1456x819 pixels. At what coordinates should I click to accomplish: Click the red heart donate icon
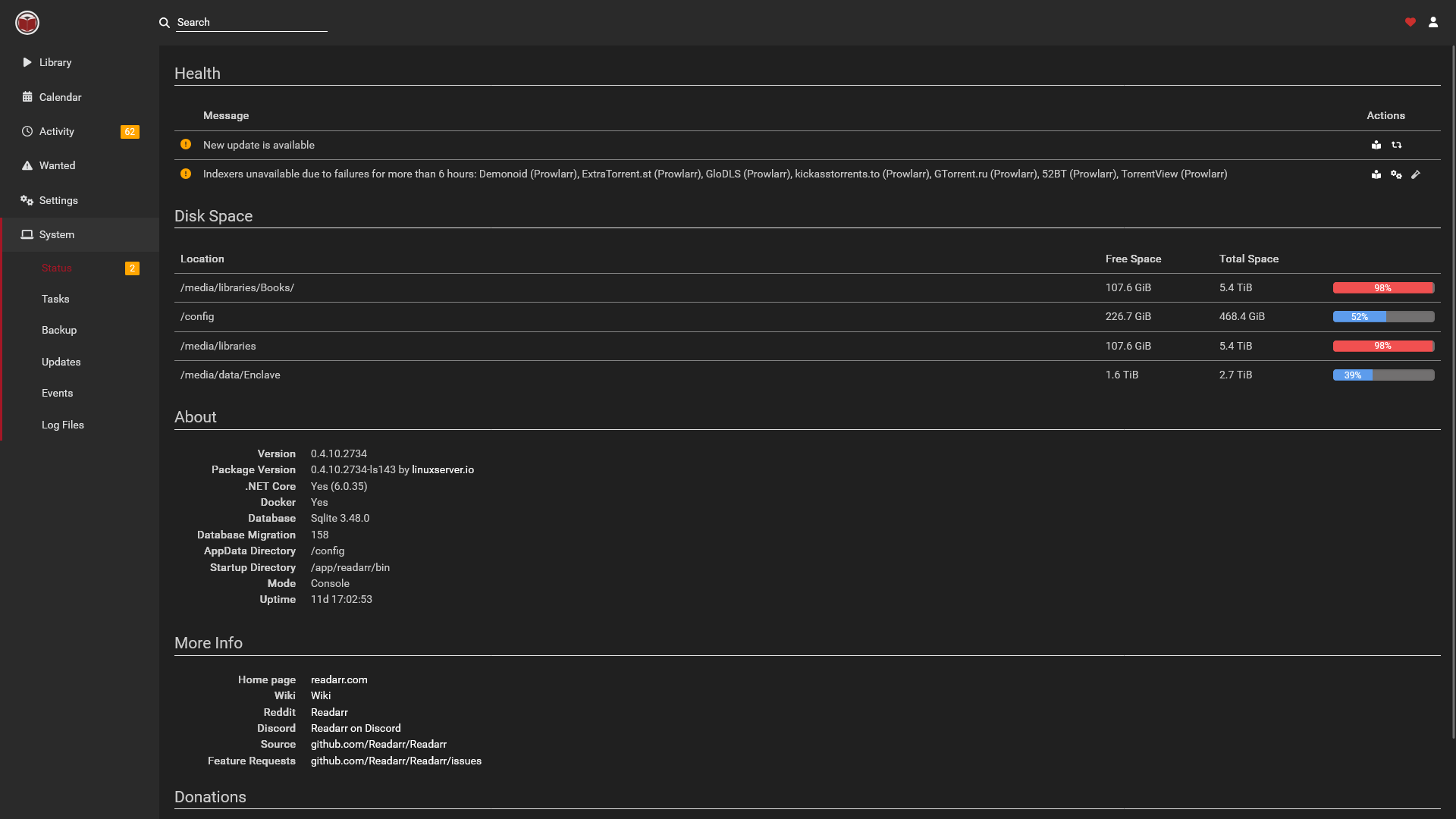click(1410, 22)
